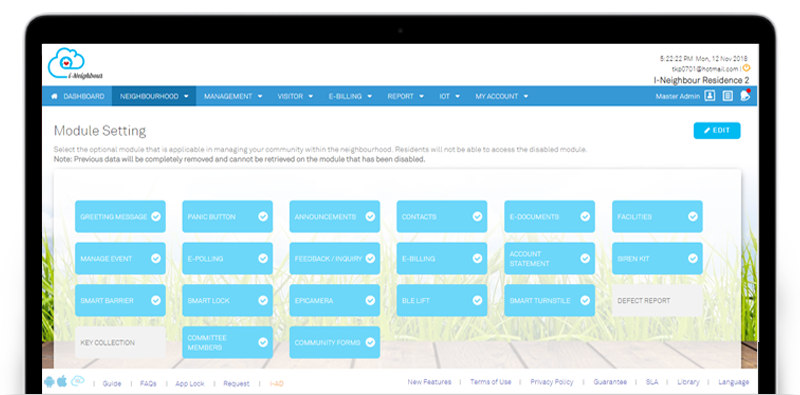Click the orange power icon beside email

coord(746,67)
